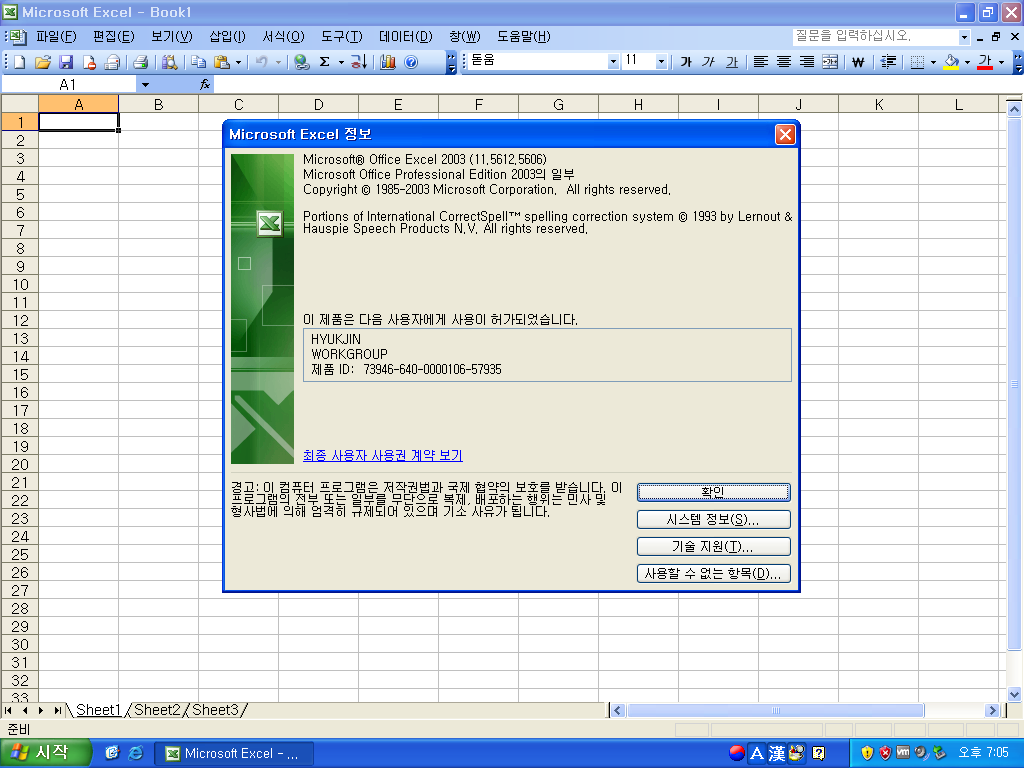Open the Name Box dropdown arrow
Screen dimensions: 1024x768
click(x=145, y=84)
